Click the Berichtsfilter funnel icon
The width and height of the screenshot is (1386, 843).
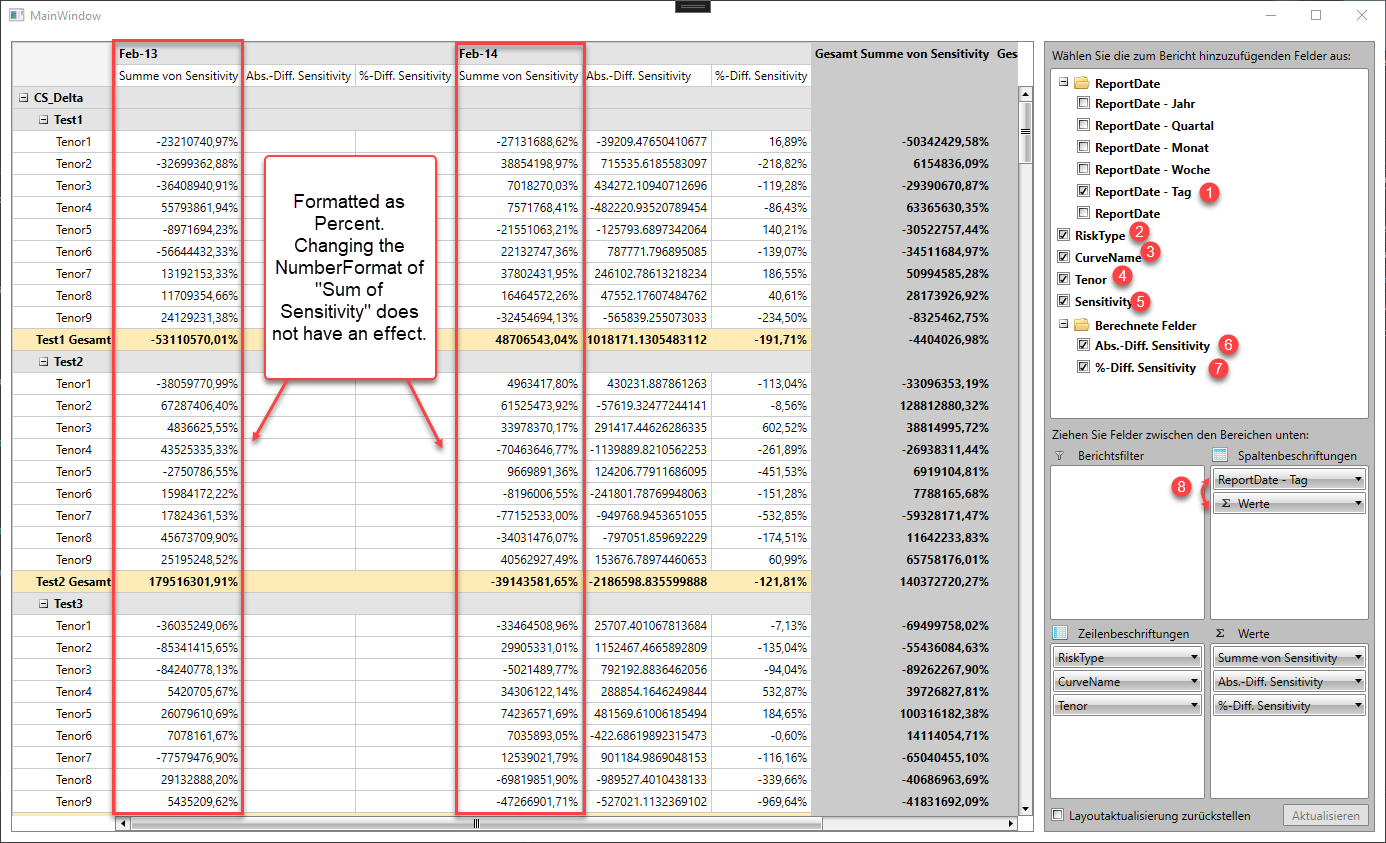click(1060, 455)
